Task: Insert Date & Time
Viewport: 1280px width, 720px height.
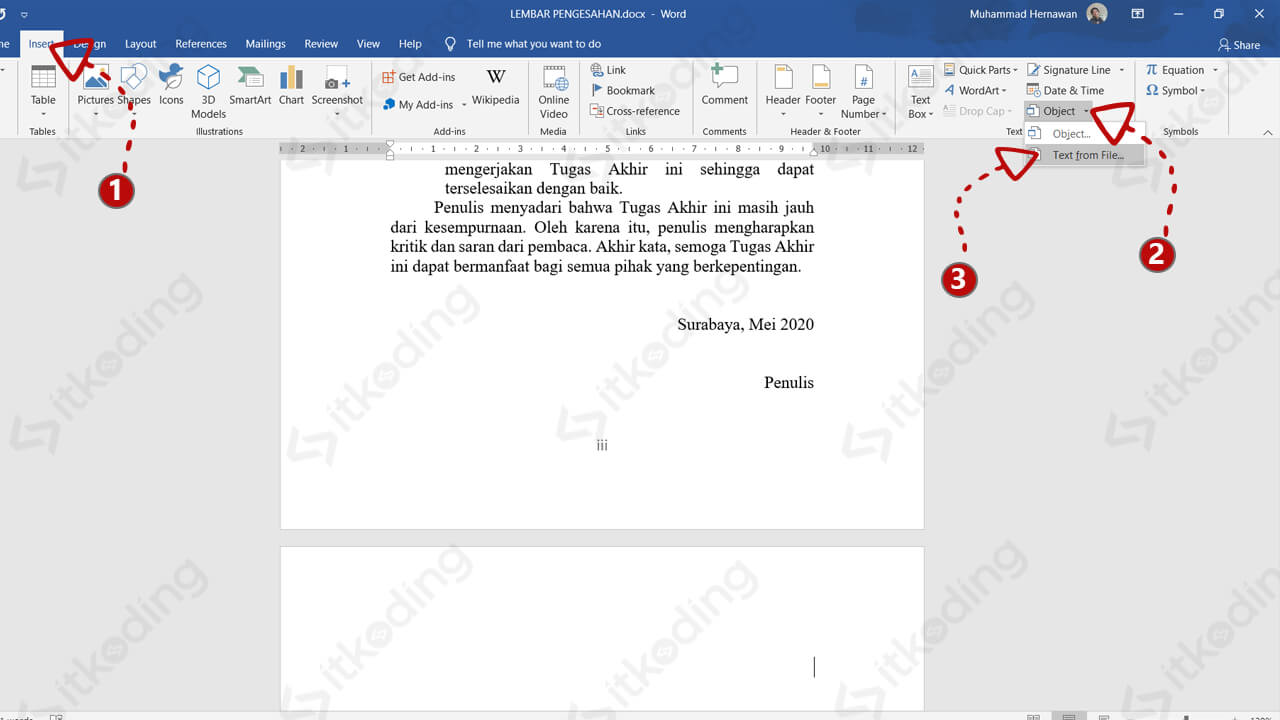Action: tap(1065, 90)
